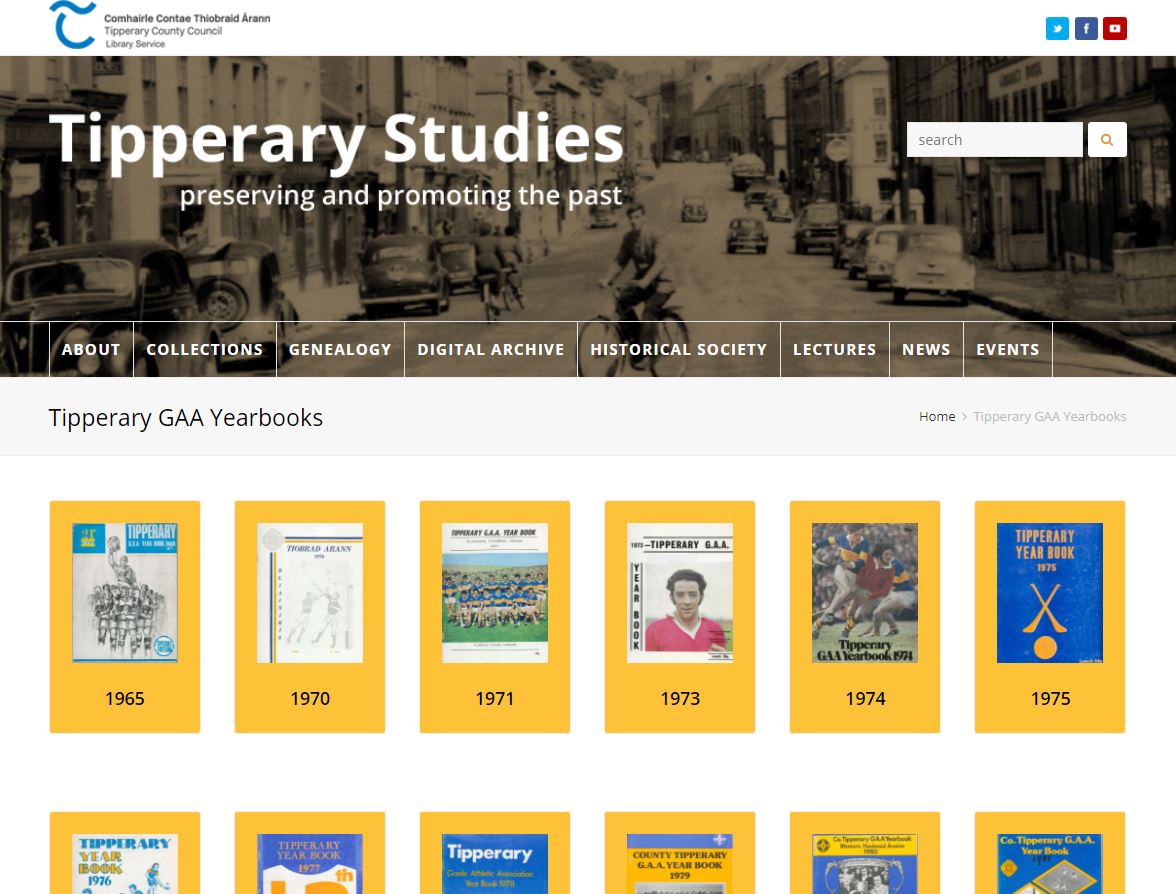Click the Home breadcrumb link
This screenshot has height=894, width=1176.
(937, 416)
